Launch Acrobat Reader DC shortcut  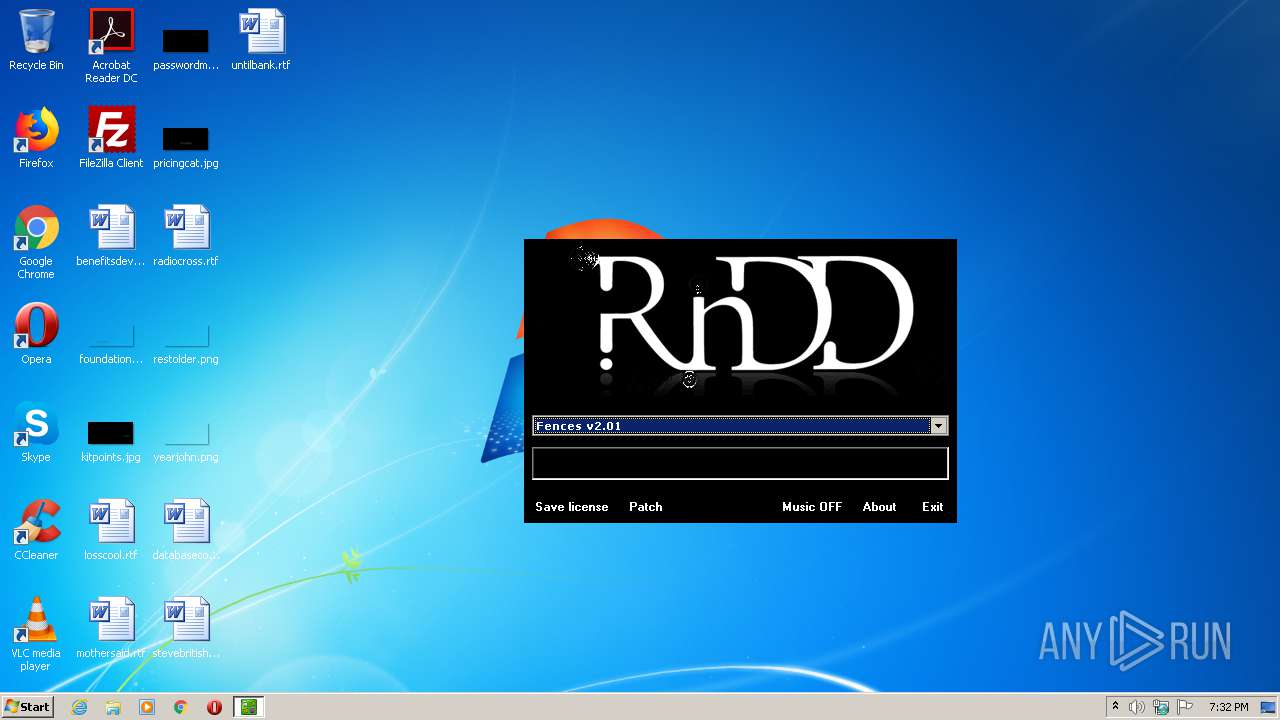(x=111, y=45)
